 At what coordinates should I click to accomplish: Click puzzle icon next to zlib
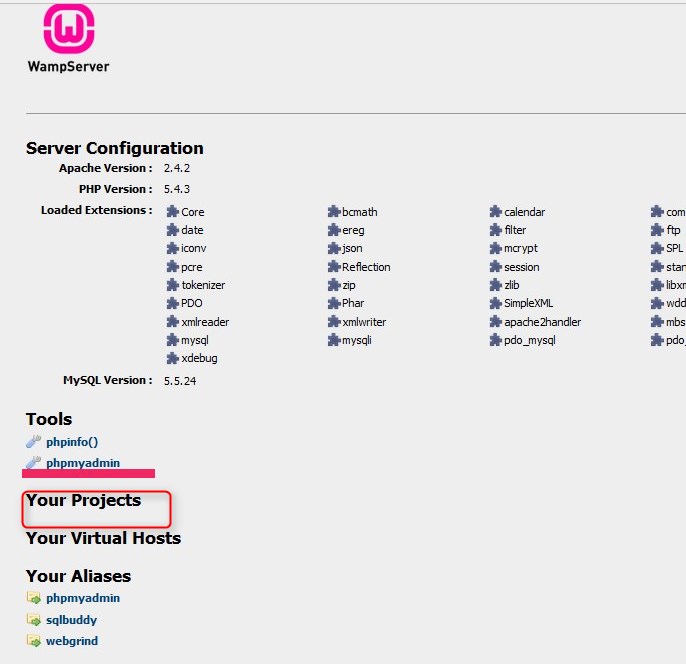pyautogui.click(x=496, y=285)
